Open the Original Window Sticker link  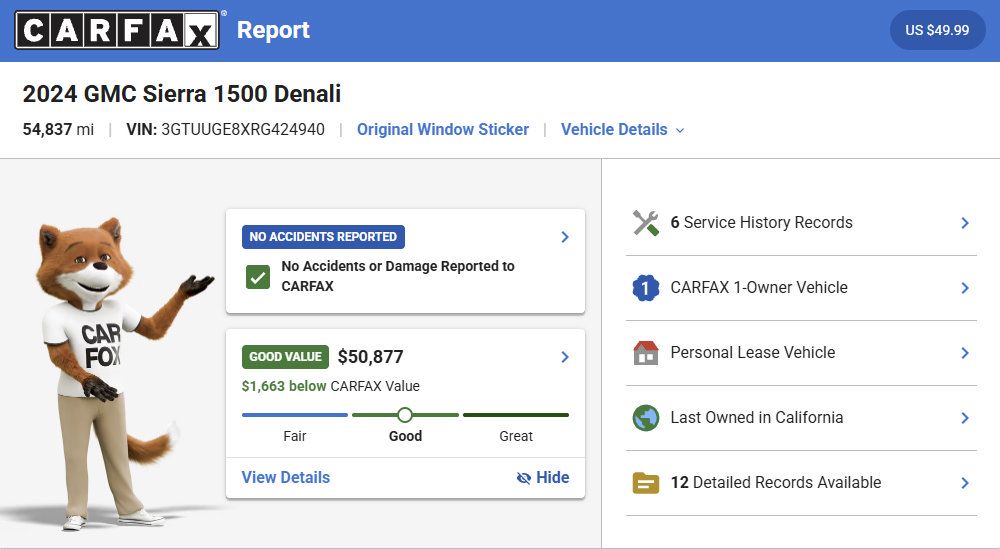tap(443, 129)
